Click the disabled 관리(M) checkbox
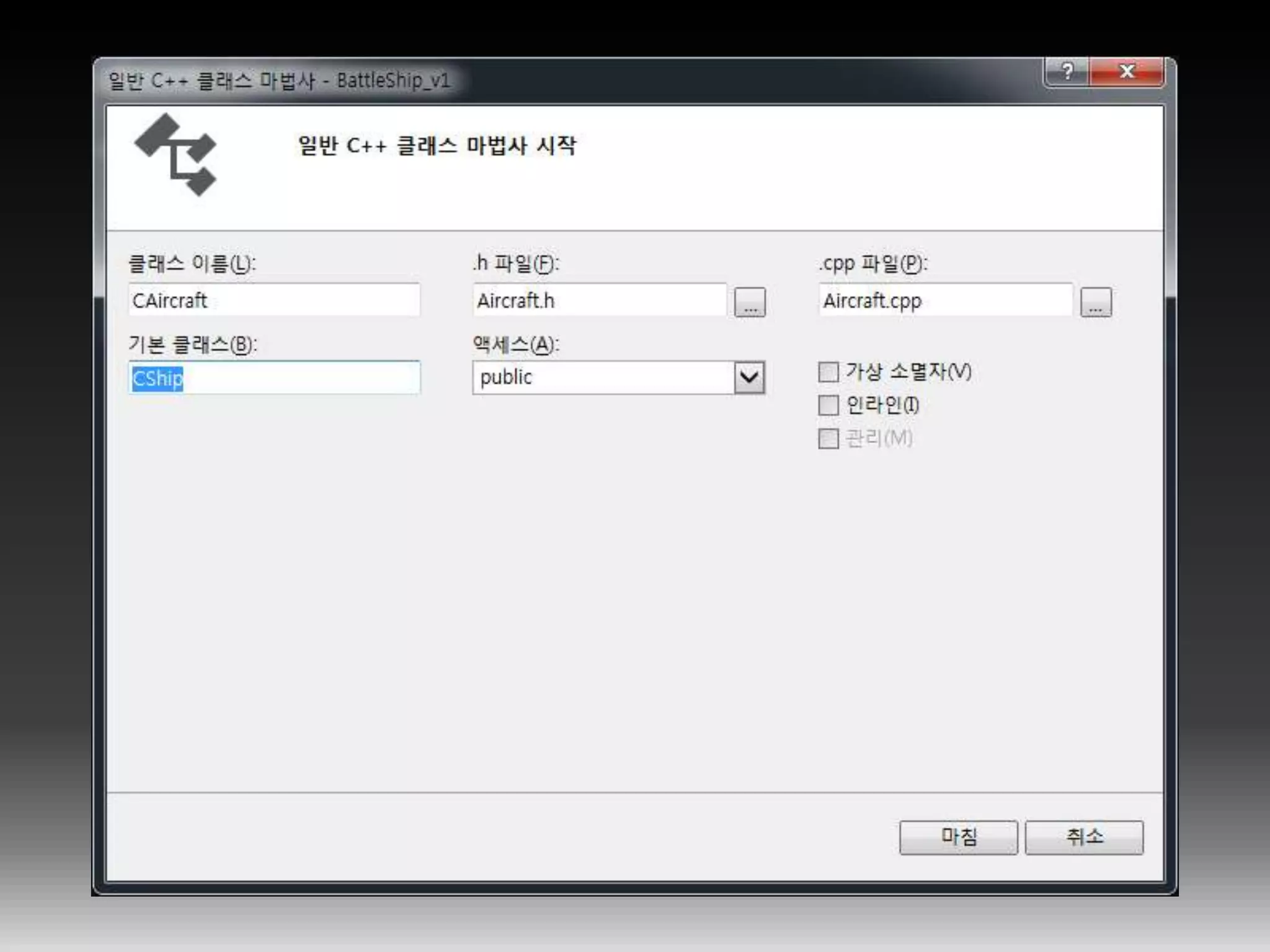This screenshot has width=1270, height=952. (828, 439)
